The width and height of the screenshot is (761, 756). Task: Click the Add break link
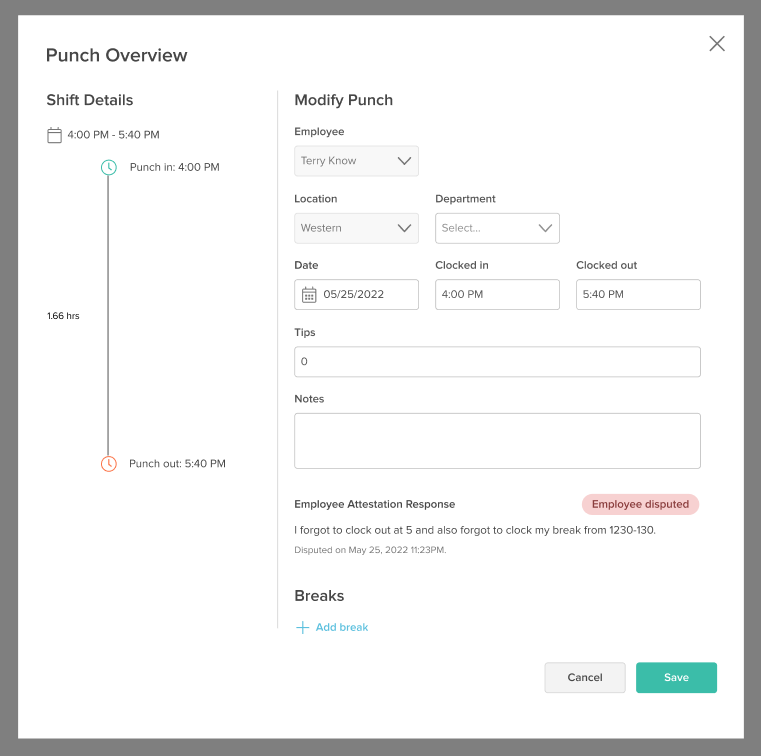coord(342,628)
